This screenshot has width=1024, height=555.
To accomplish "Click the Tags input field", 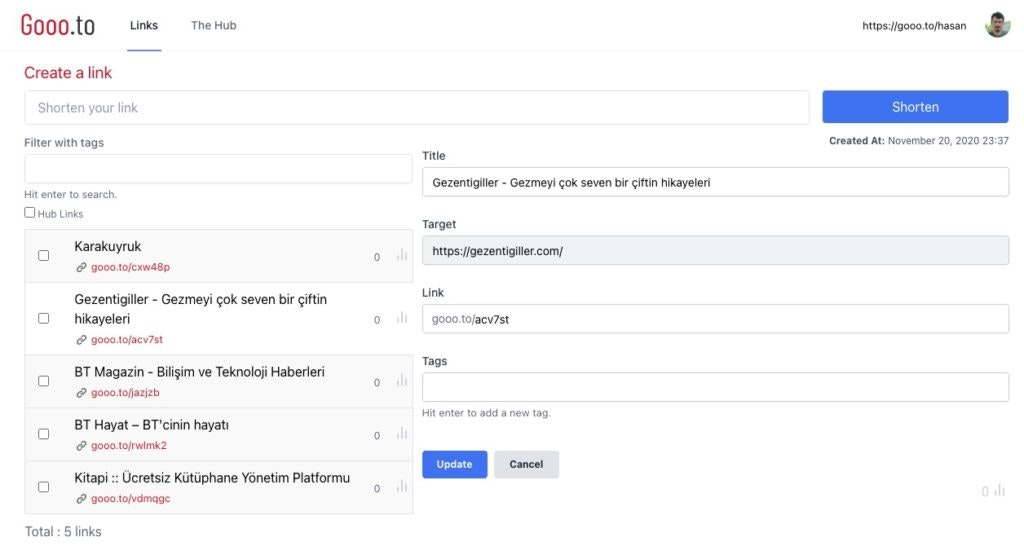I will pos(715,387).
